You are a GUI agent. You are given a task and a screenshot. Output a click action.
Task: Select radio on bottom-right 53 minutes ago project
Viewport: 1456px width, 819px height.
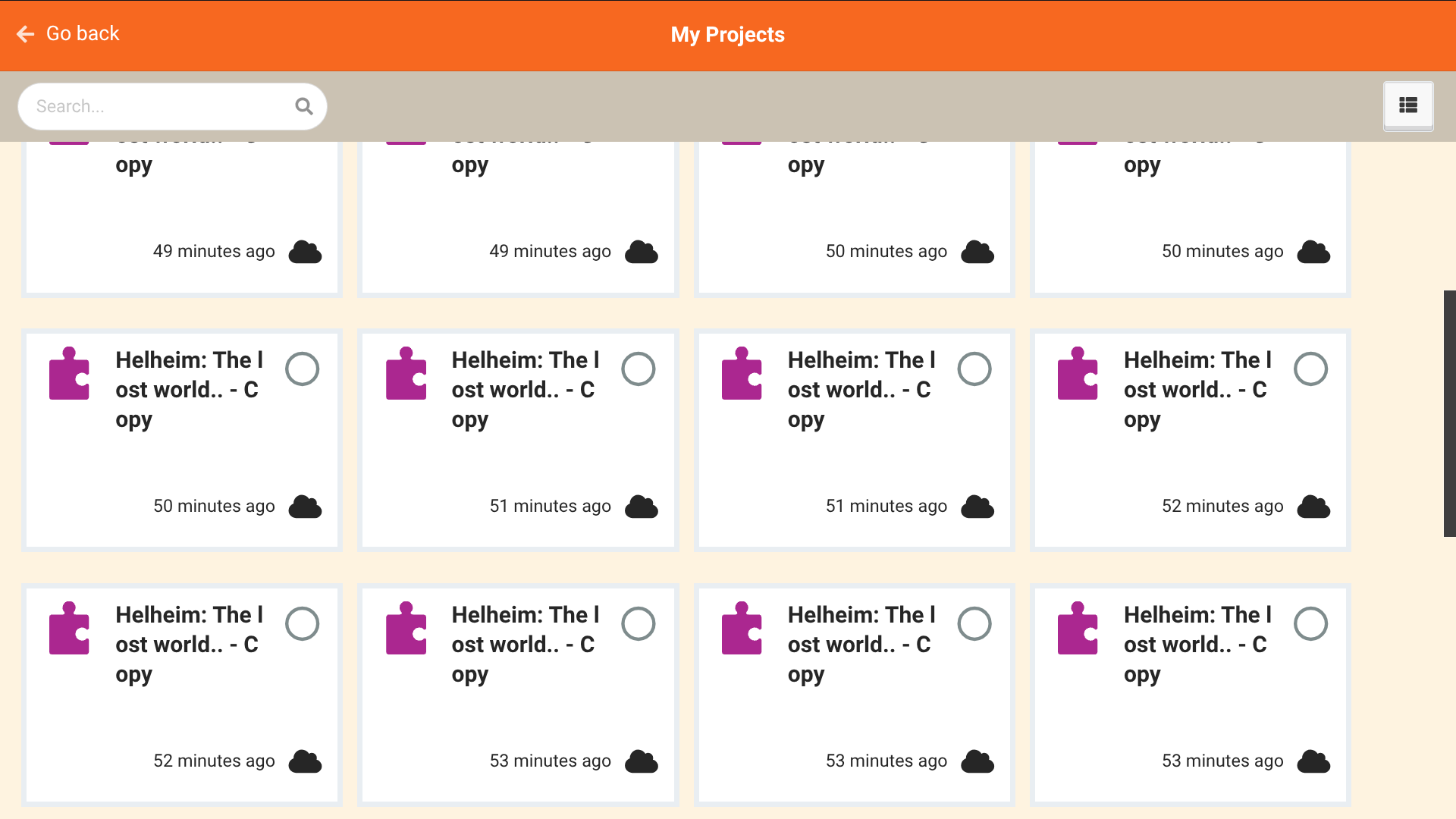click(x=1310, y=624)
